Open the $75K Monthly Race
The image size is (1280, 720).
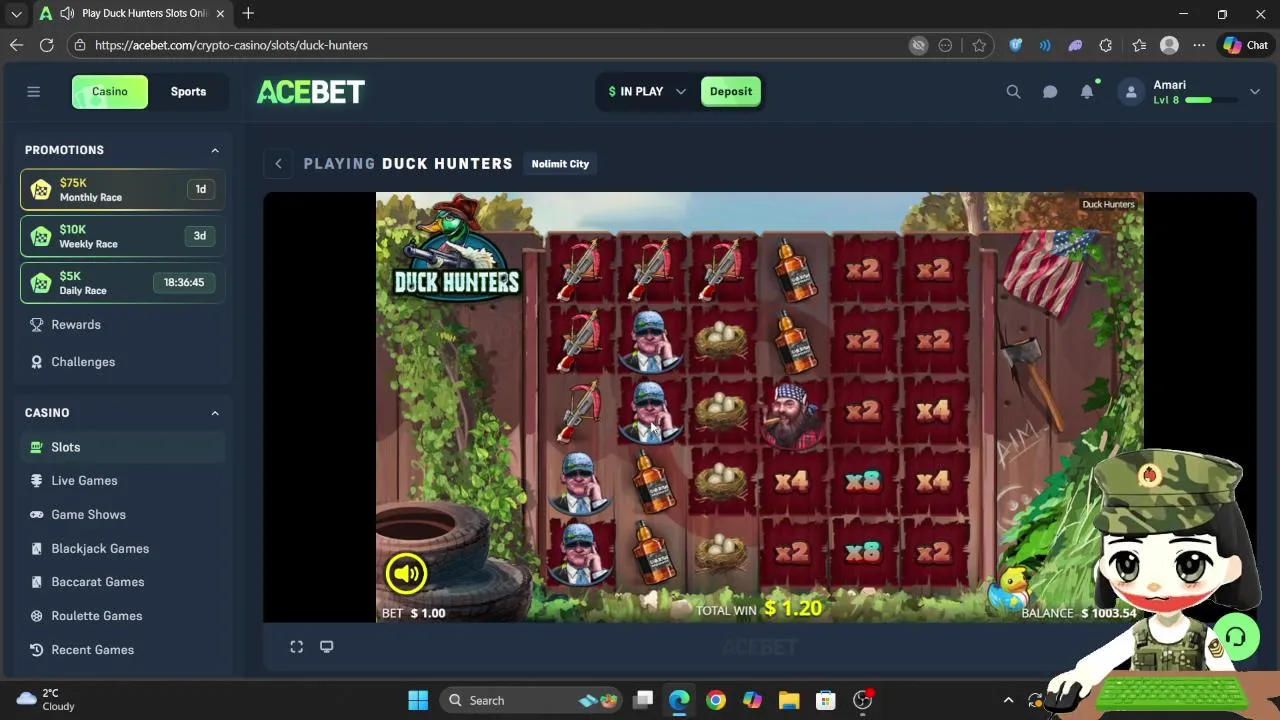click(x=122, y=190)
